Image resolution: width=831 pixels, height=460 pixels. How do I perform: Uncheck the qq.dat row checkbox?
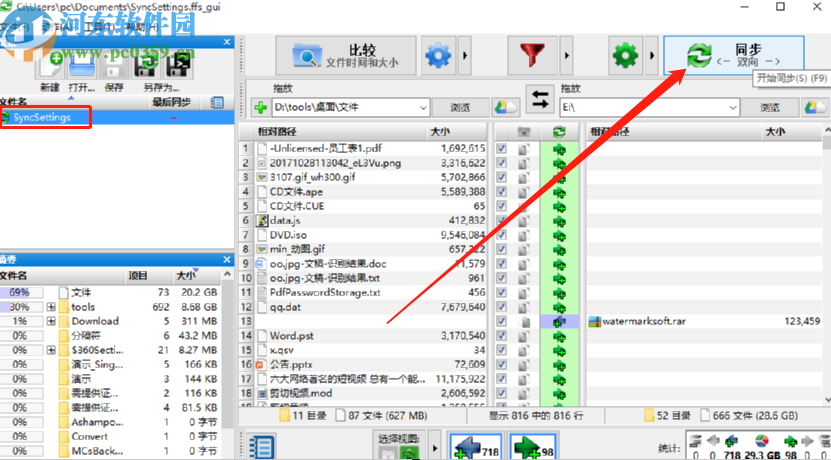pos(501,307)
